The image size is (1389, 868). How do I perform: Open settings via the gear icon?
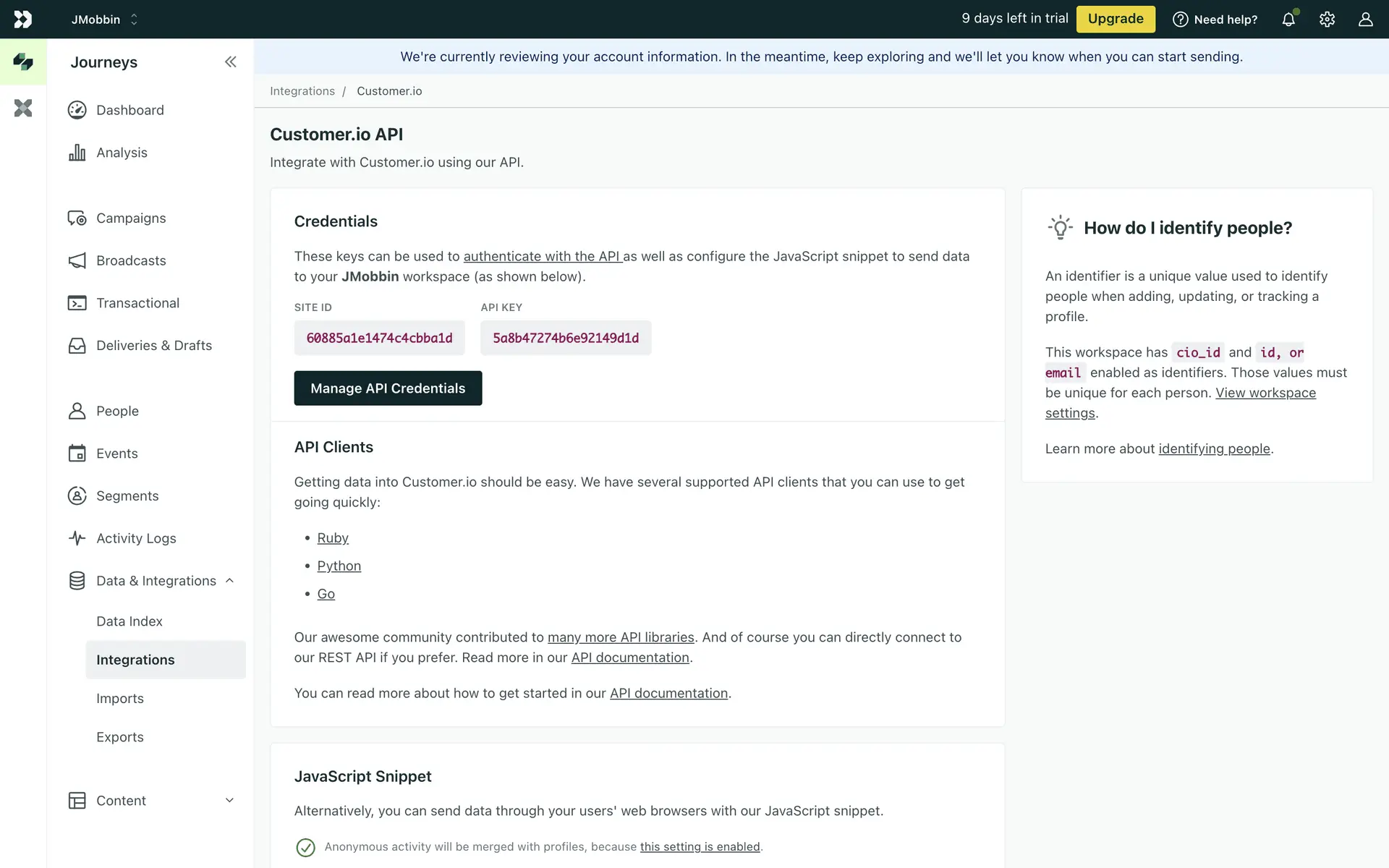point(1327,20)
